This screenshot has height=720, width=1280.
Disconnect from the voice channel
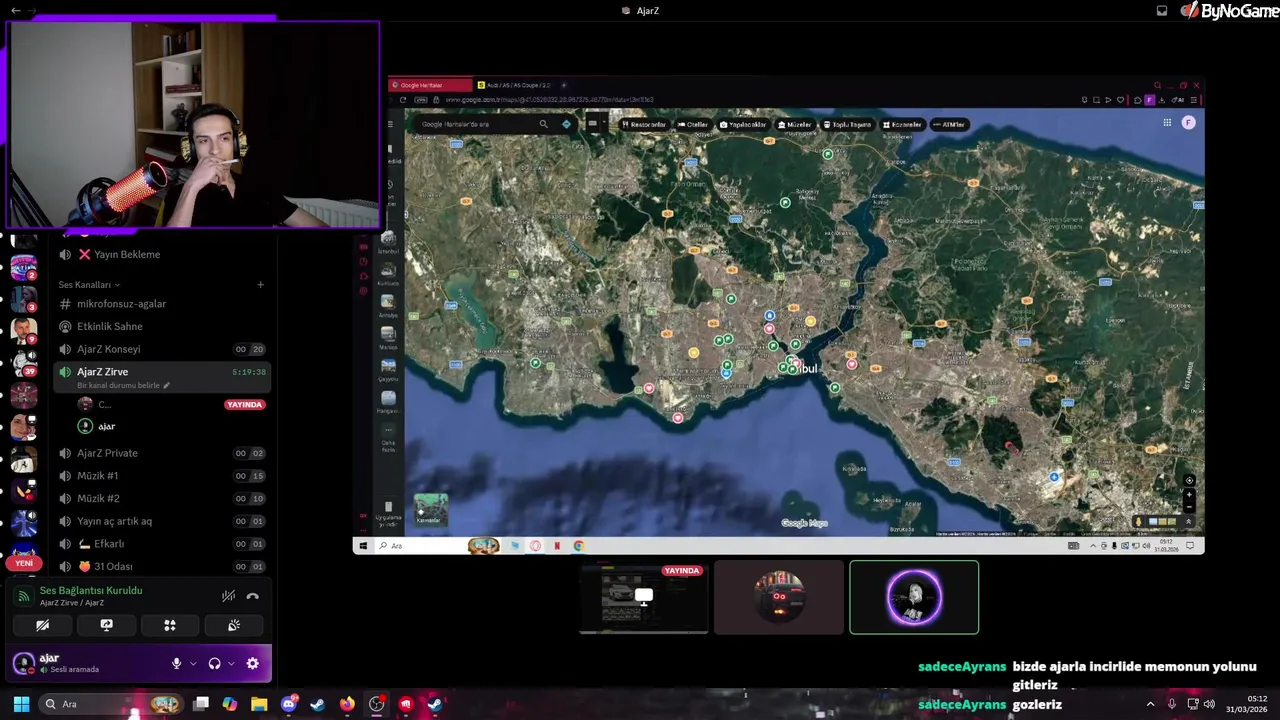[253, 596]
